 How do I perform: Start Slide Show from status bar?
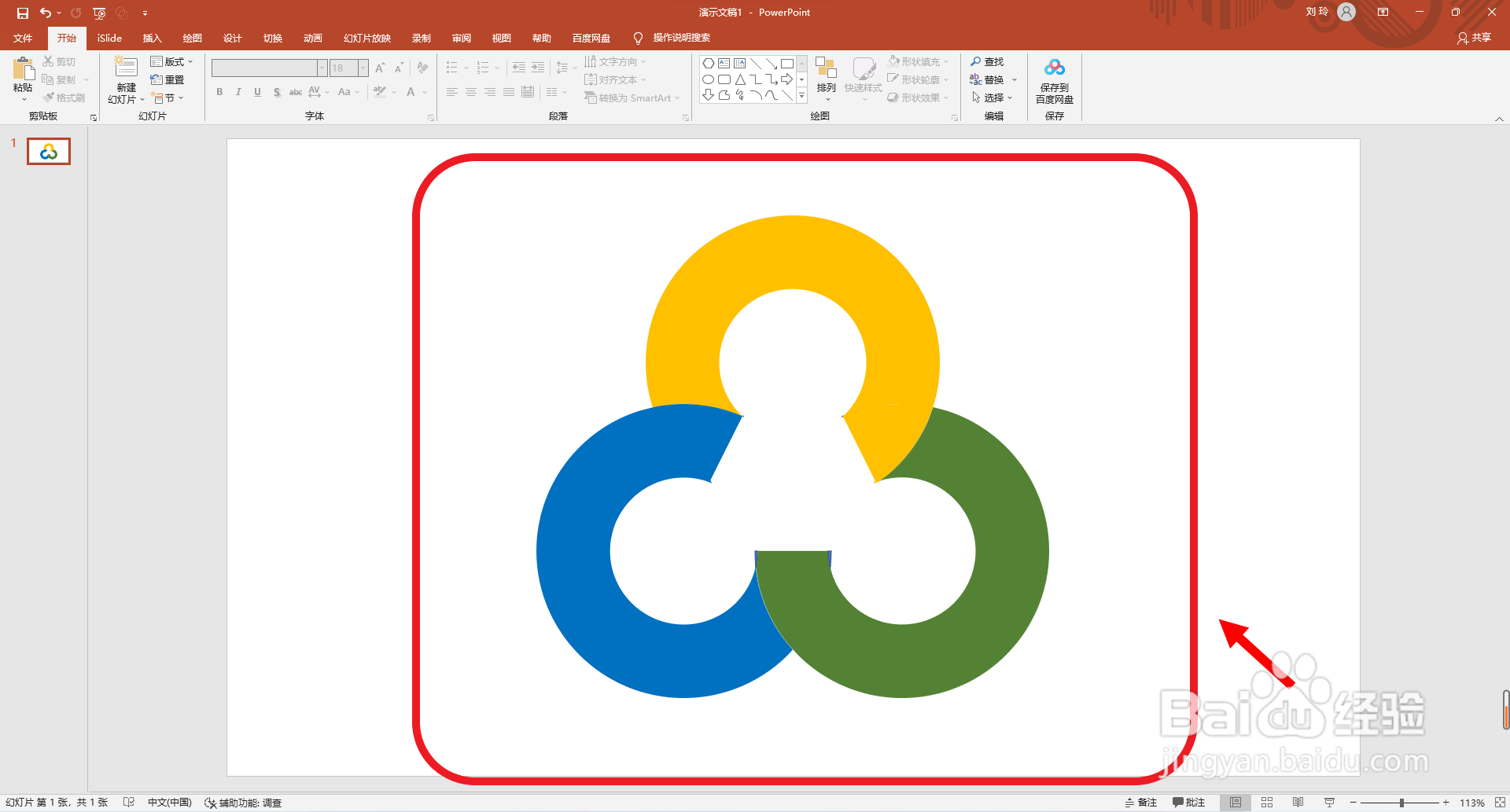click(x=1330, y=803)
